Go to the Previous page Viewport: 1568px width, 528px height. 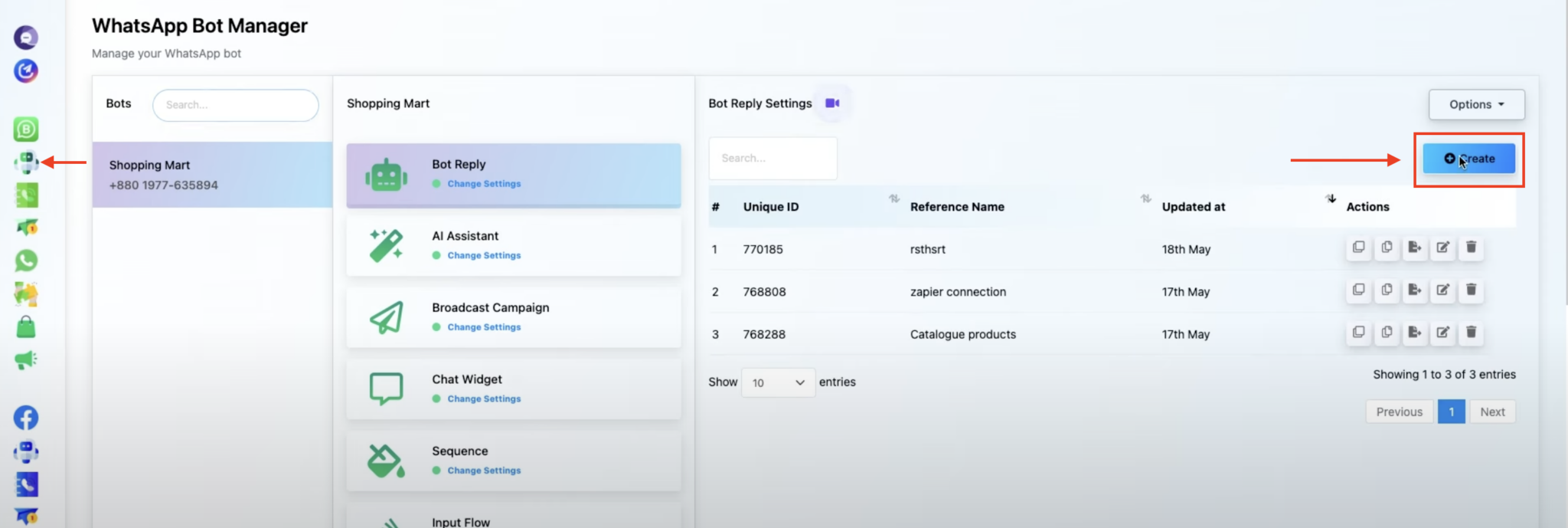(x=1399, y=412)
